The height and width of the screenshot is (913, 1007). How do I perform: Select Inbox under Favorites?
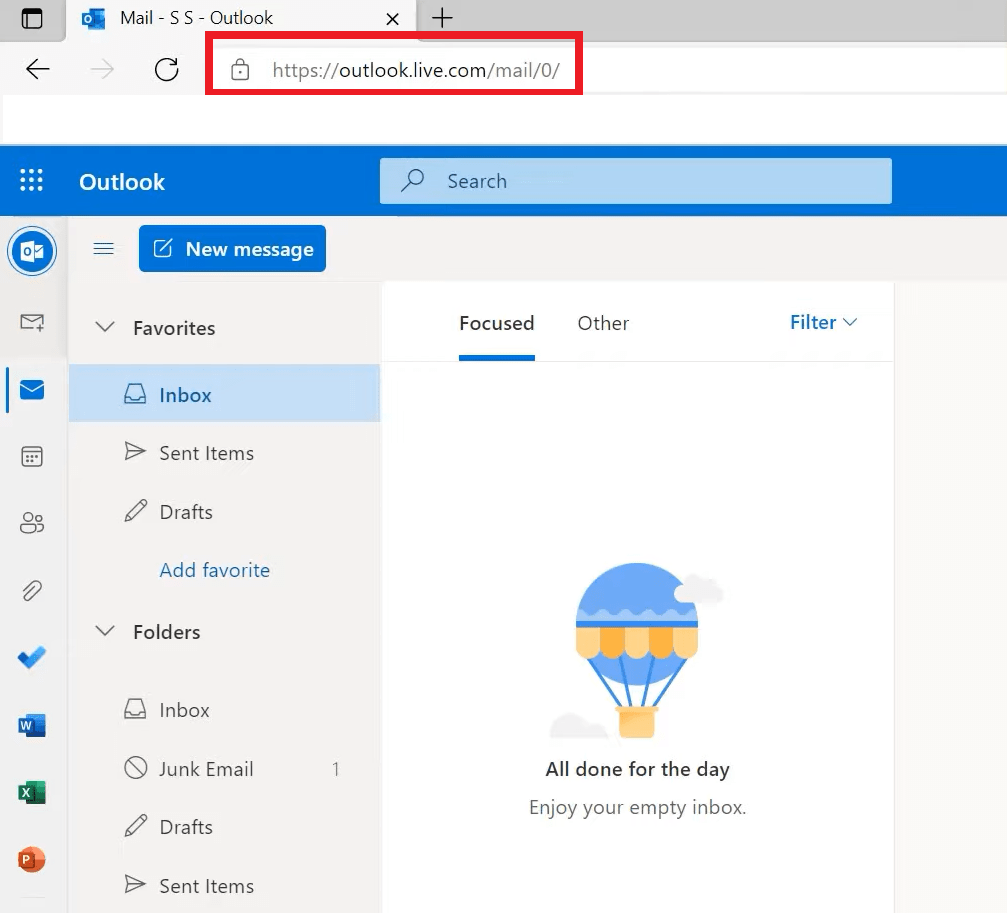pos(224,394)
